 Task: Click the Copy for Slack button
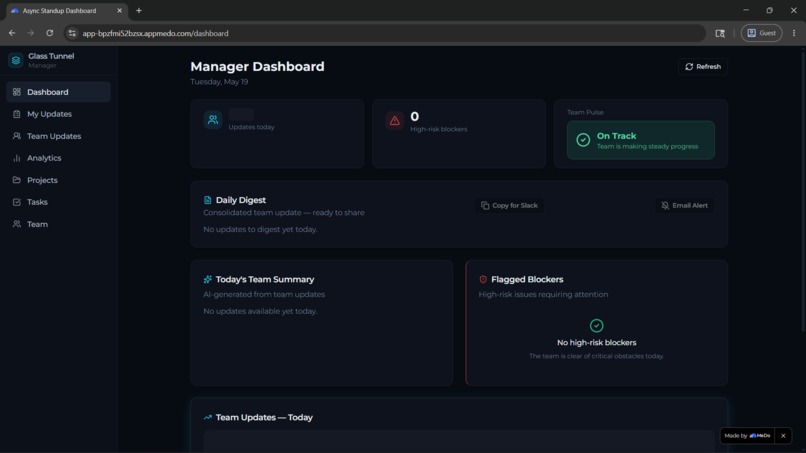point(509,205)
